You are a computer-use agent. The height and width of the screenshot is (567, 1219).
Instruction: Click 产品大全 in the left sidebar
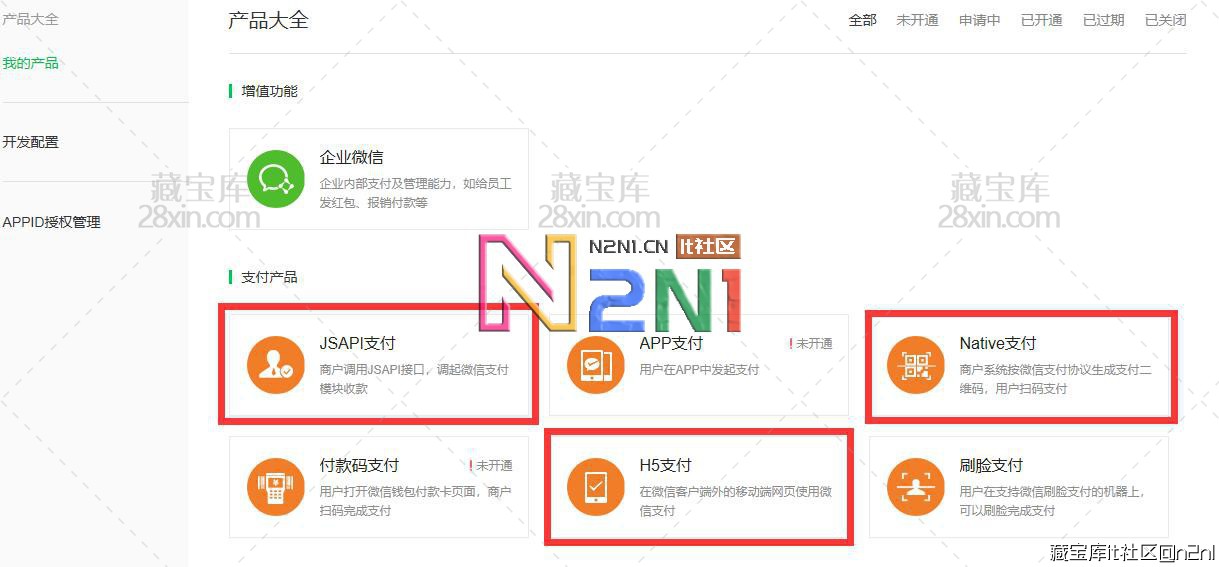[31, 19]
